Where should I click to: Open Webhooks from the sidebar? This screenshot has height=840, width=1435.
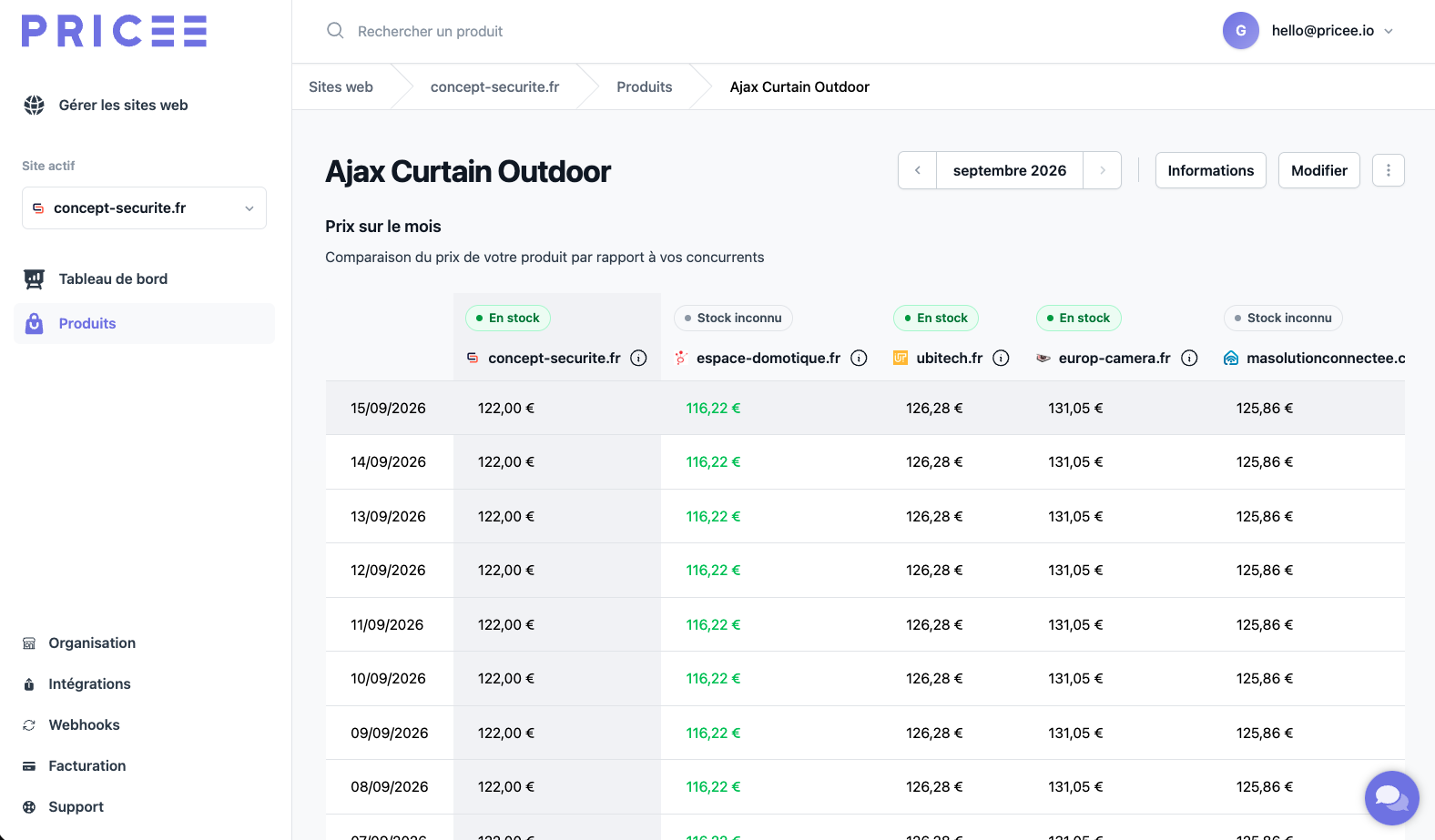click(x=84, y=724)
